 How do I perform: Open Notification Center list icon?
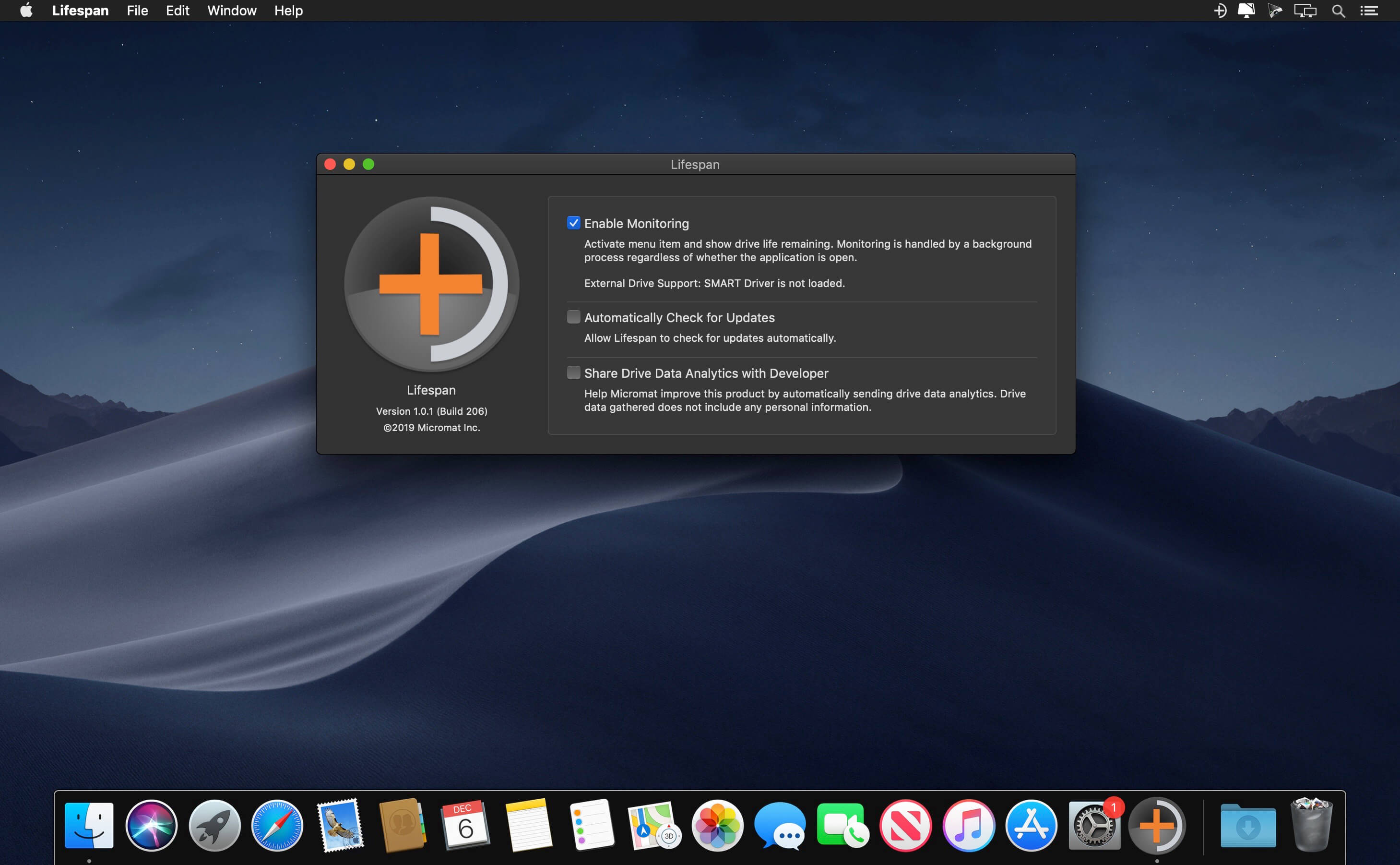tap(1368, 11)
